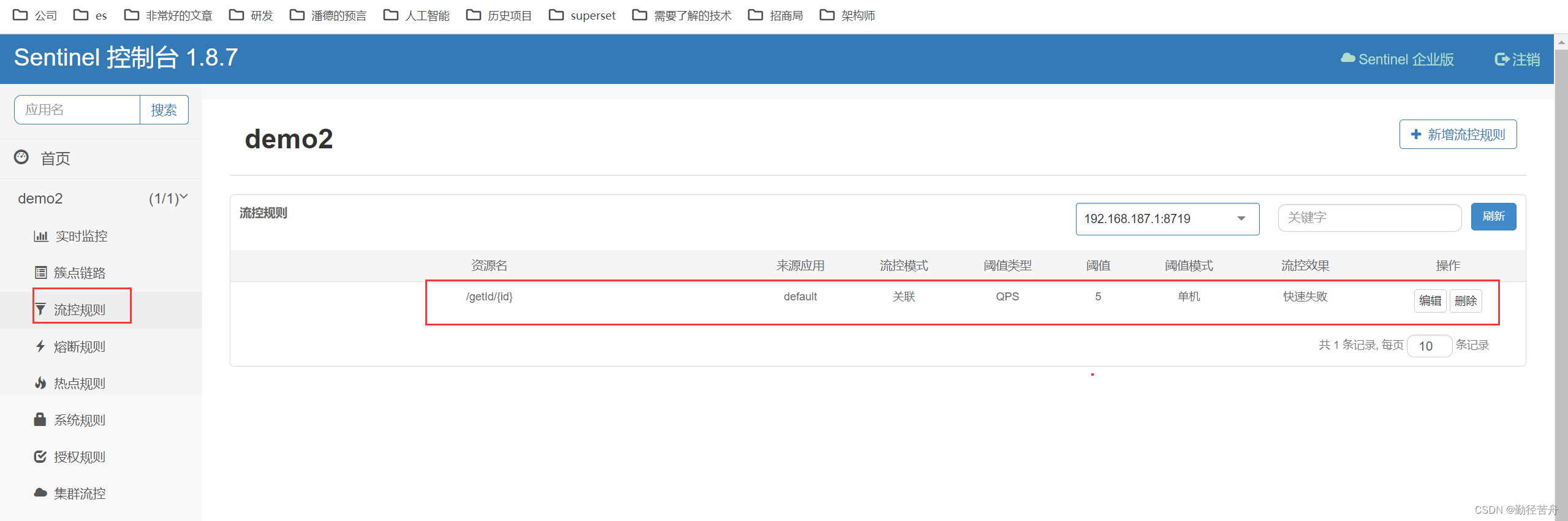Viewport: 1568px width, 521px height.
Task: Click the default source app cell
Action: (800, 297)
